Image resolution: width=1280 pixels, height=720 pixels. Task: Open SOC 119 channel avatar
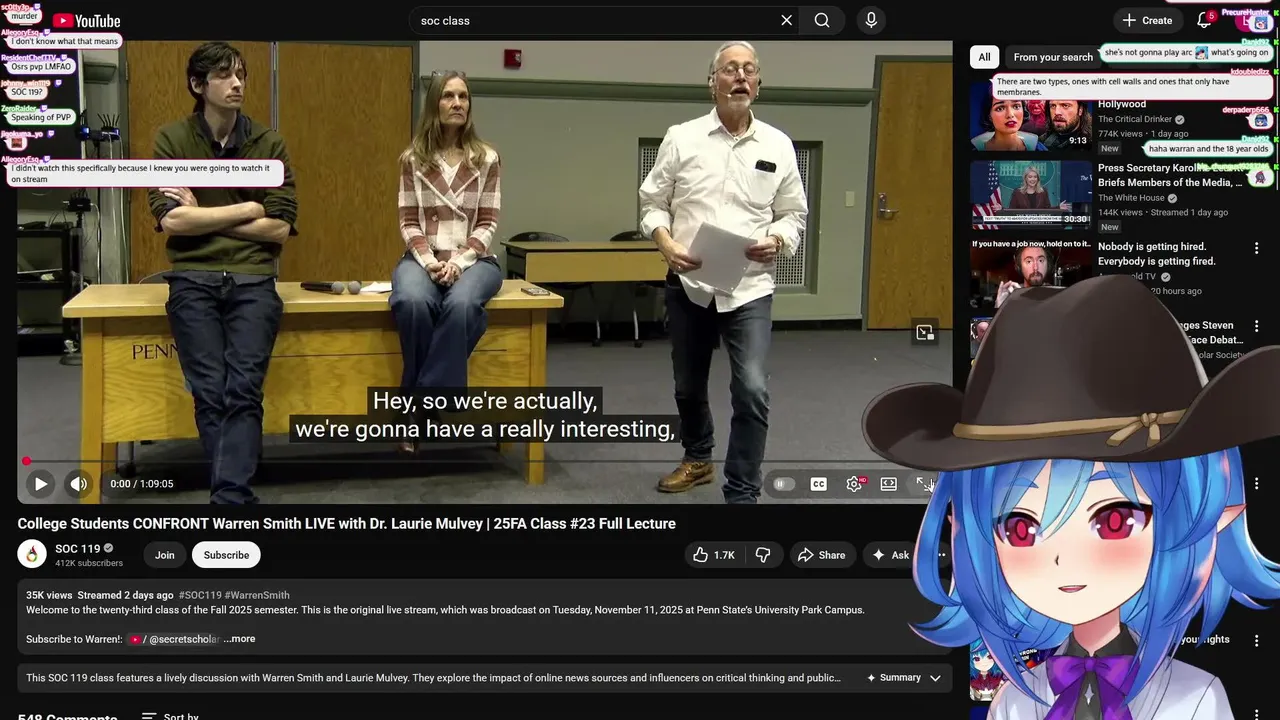(32, 554)
